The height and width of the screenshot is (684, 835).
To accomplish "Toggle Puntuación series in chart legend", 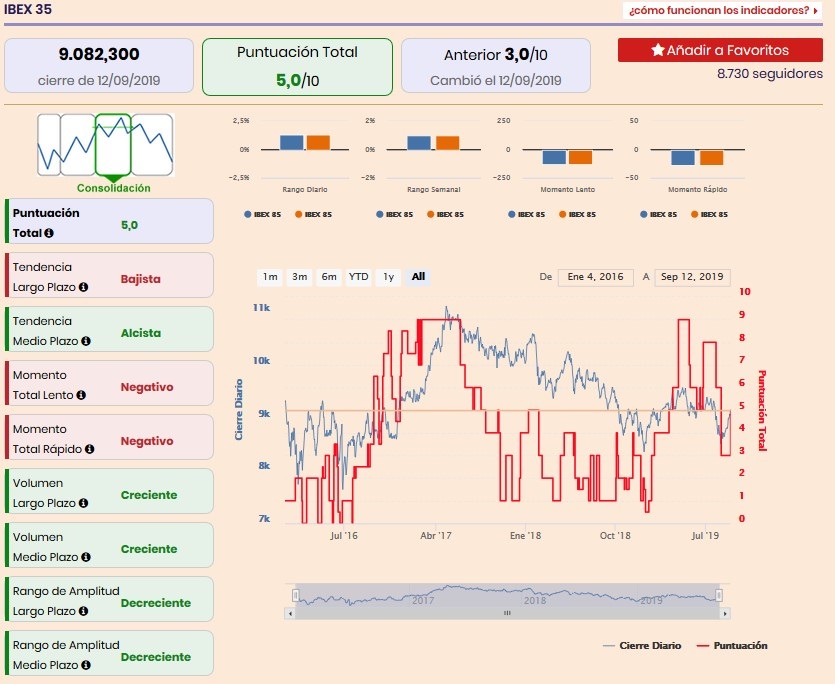I will pos(732,646).
